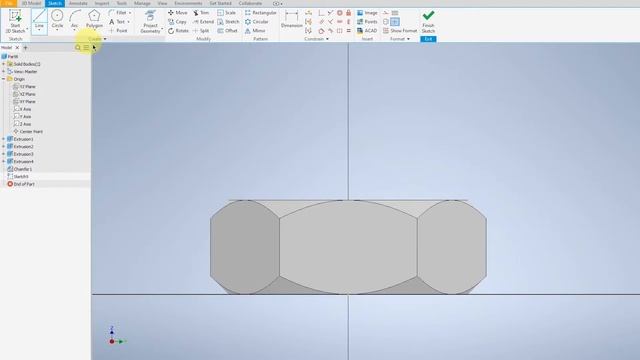Use the Split tool

point(201,31)
